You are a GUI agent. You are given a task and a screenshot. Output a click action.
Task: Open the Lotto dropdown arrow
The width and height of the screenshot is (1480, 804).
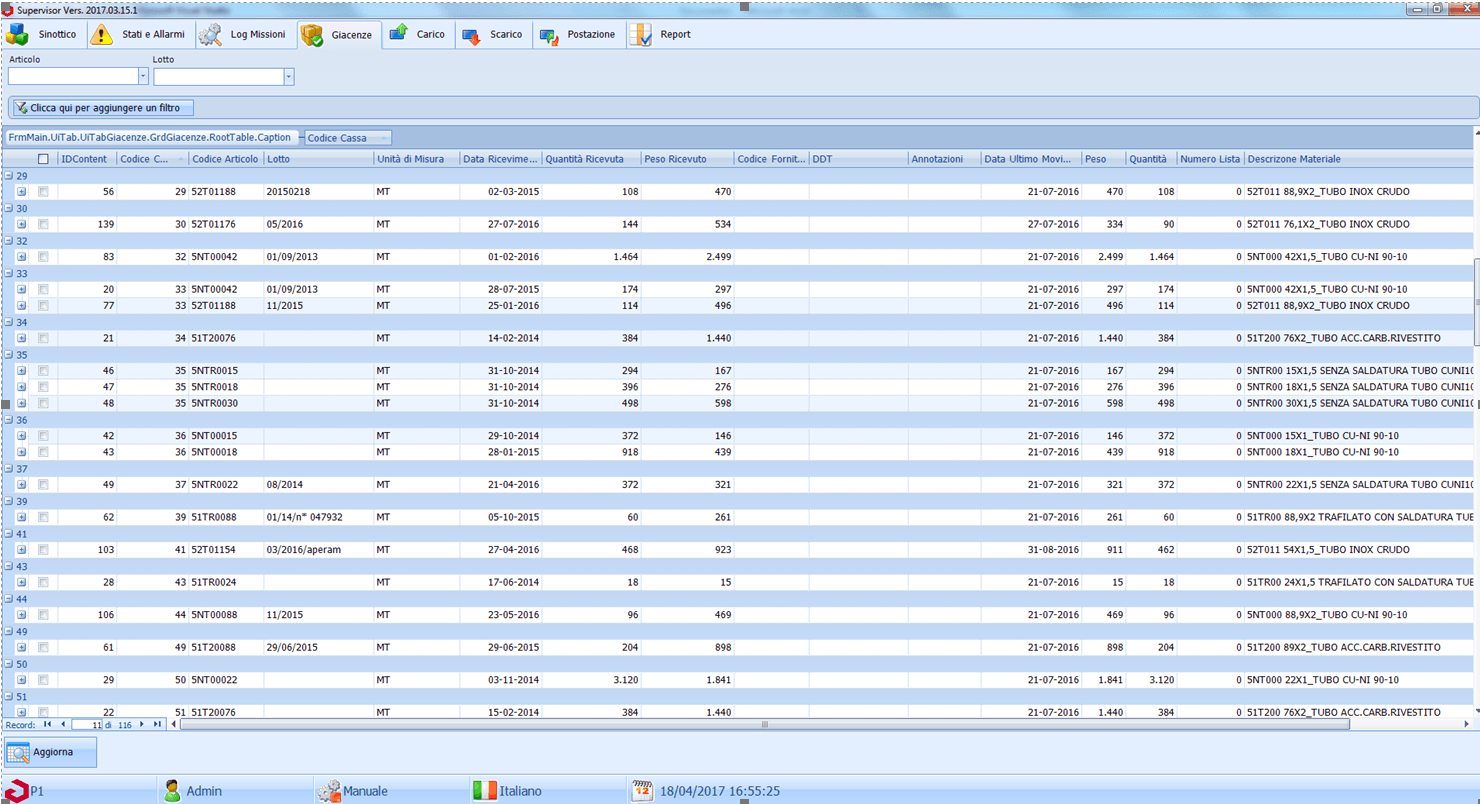click(x=289, y=77)
